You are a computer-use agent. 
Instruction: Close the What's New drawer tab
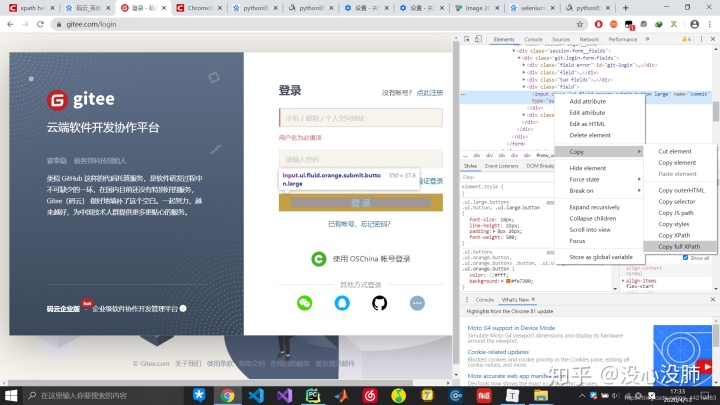pyautogui.click(x=533, y=299)
